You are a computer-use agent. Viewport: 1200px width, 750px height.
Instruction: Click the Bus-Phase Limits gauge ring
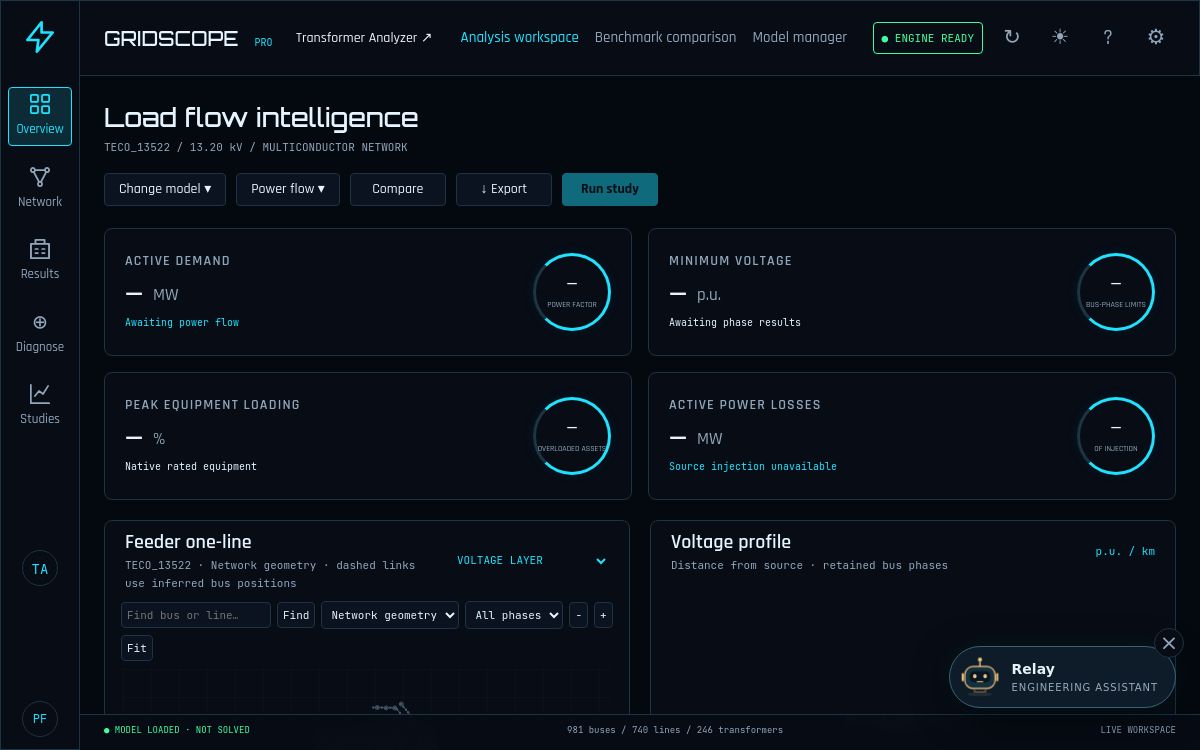pos(1116,292)
